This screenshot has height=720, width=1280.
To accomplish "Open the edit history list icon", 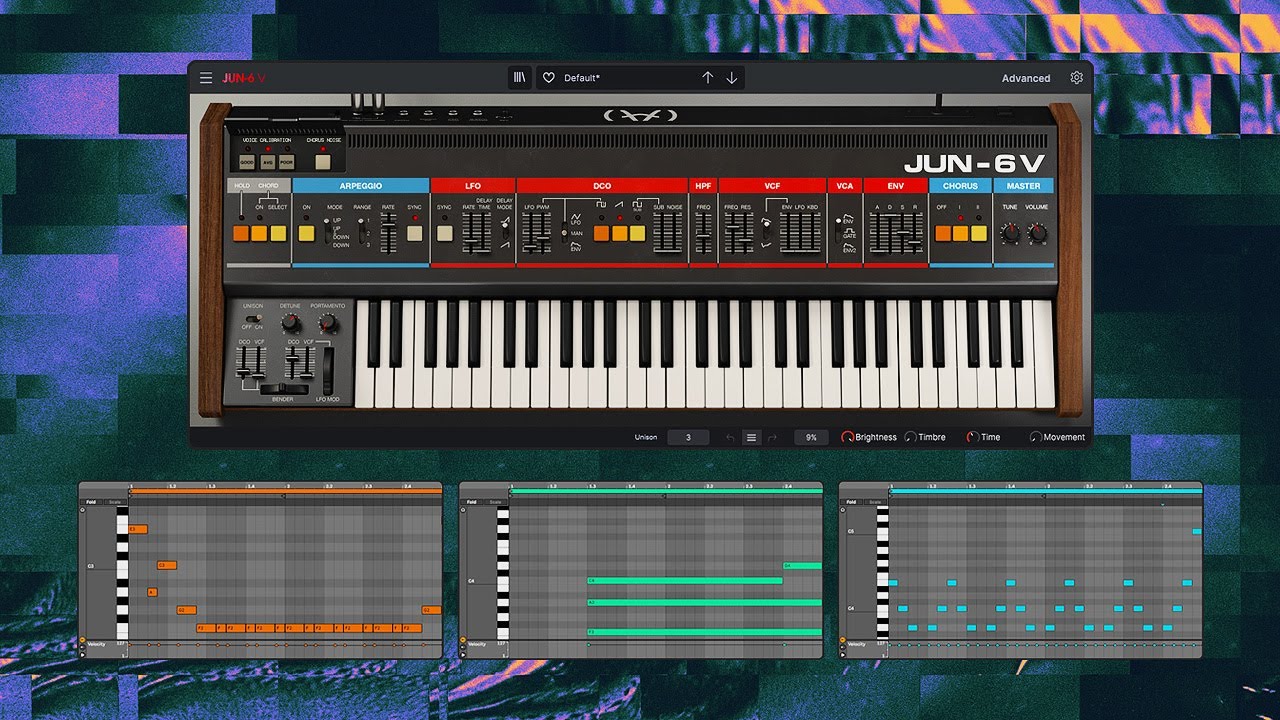I will click(752, 437).
